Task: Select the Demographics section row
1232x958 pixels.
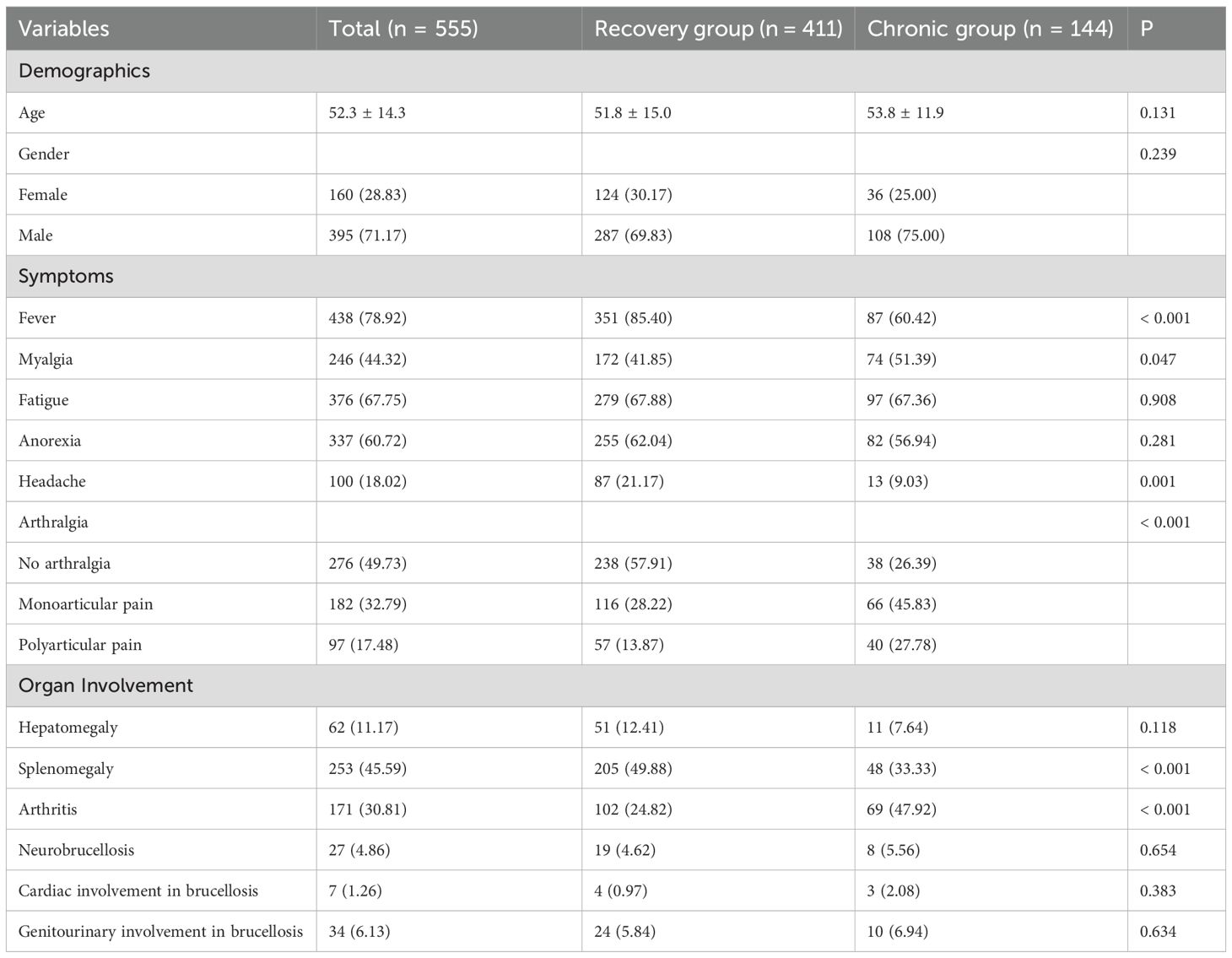Action: click(84, 71)
